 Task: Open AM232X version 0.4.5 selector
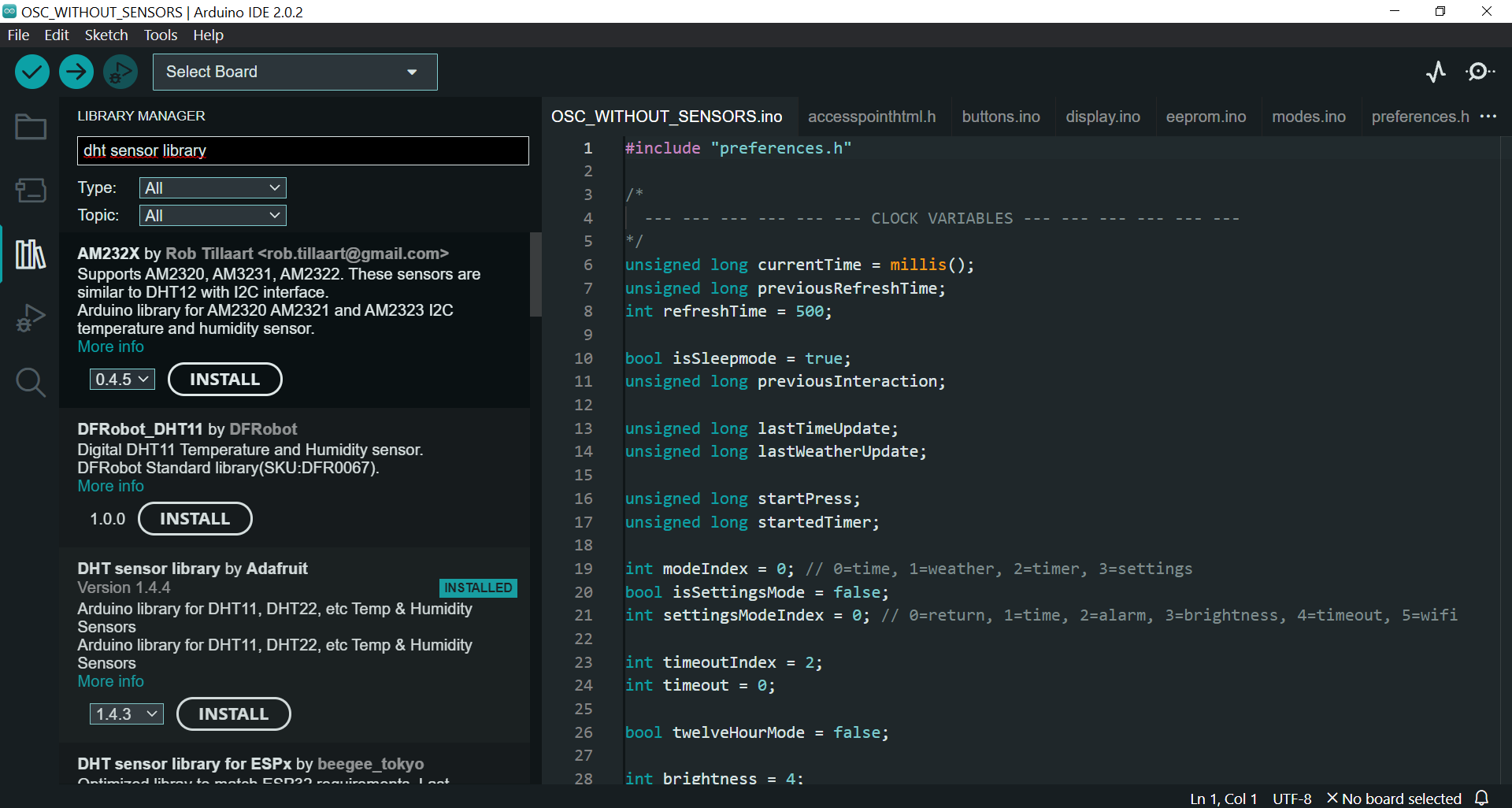(x=122, y=380)
